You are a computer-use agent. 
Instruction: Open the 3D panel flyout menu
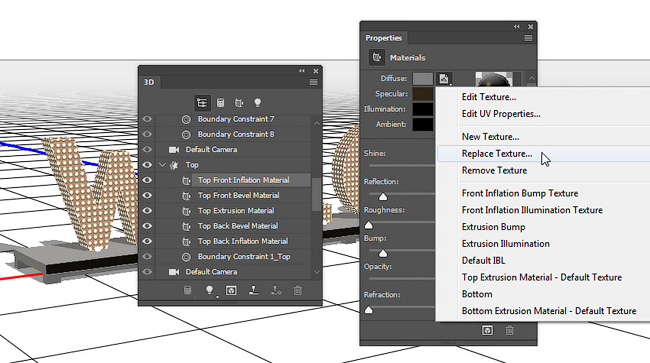pos(313,82)
